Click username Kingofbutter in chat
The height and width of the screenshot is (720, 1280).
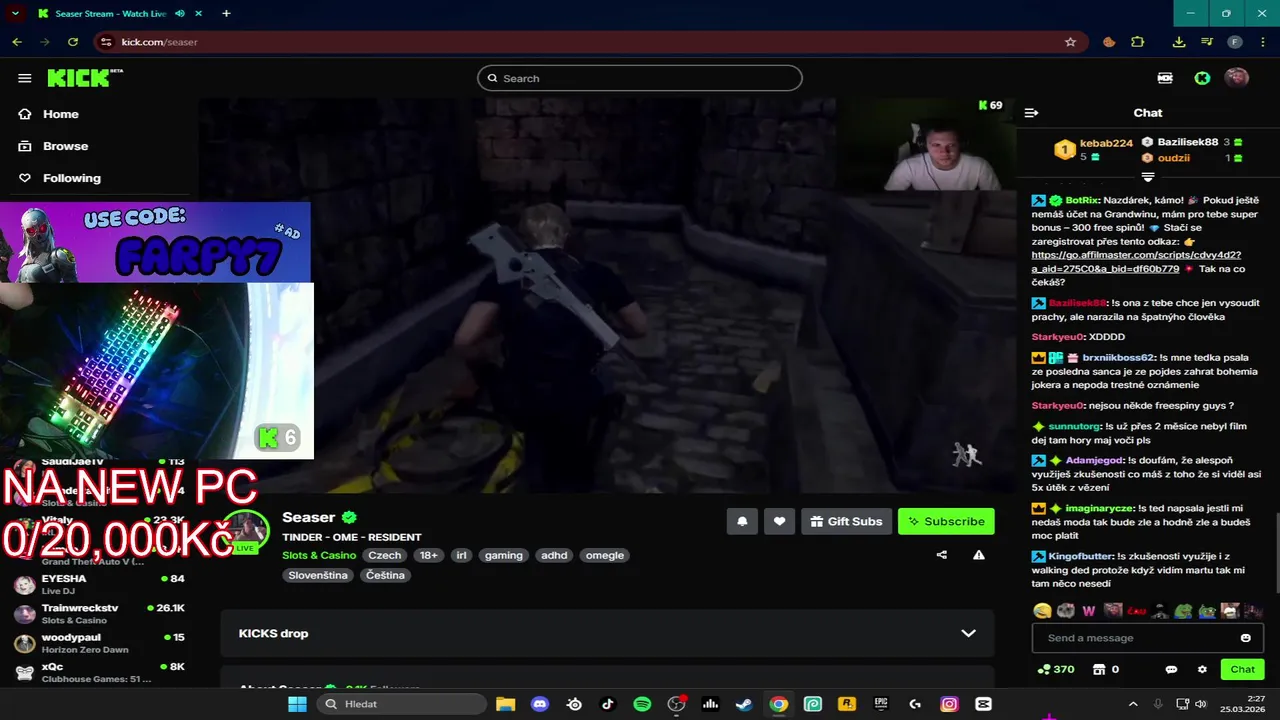[1079, 556]
